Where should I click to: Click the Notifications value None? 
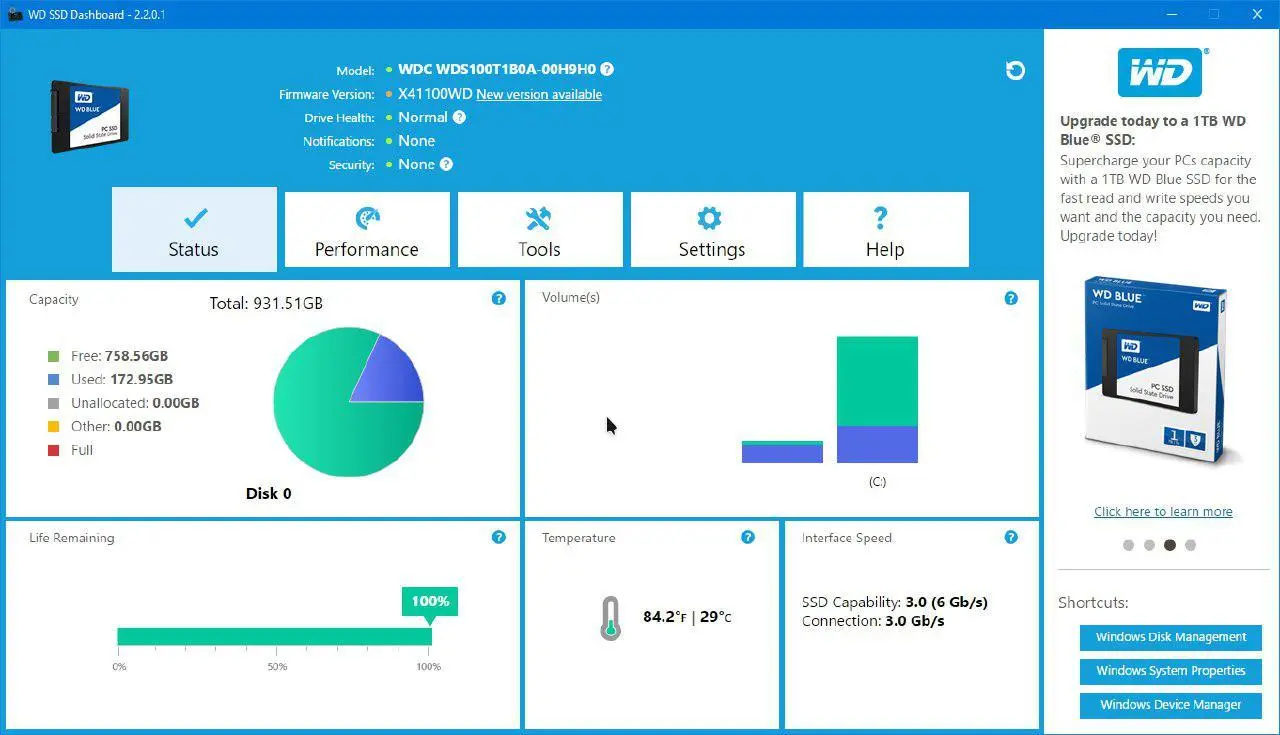pyautogui.click(x=417, y=141)
